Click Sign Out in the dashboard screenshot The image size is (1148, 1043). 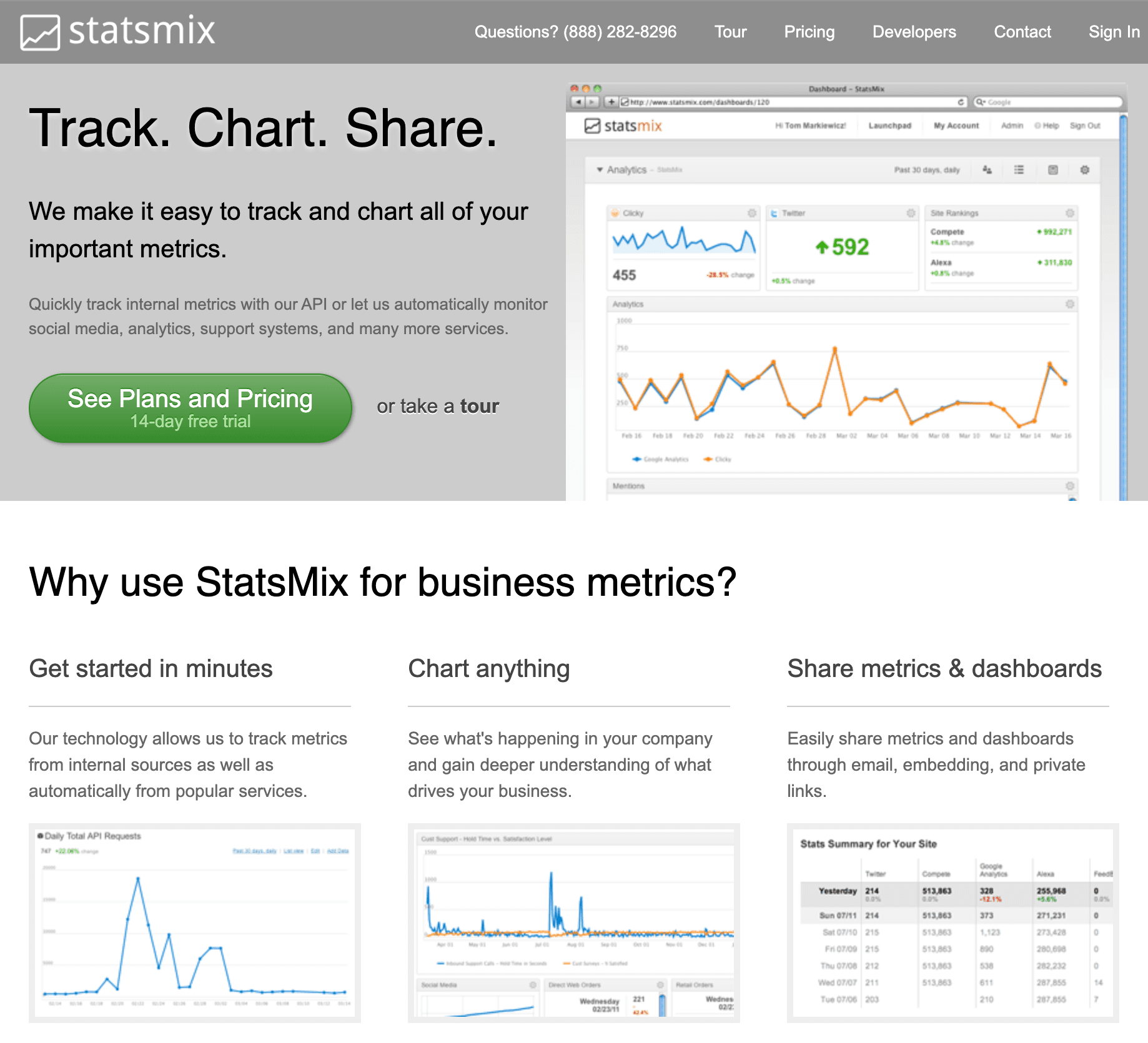[x=1085, y=126]
